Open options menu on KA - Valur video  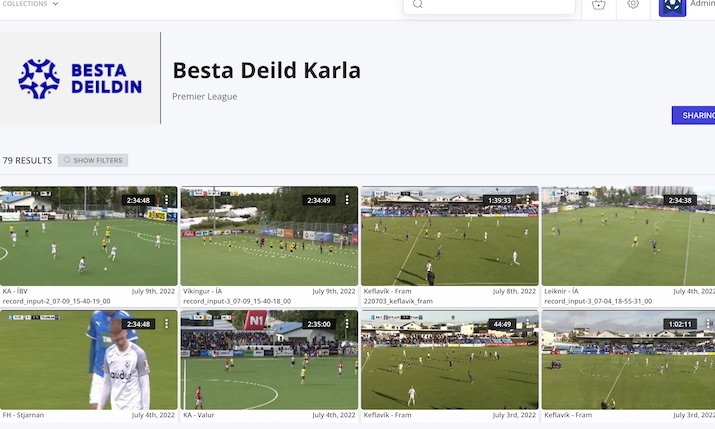click(347, 323)
